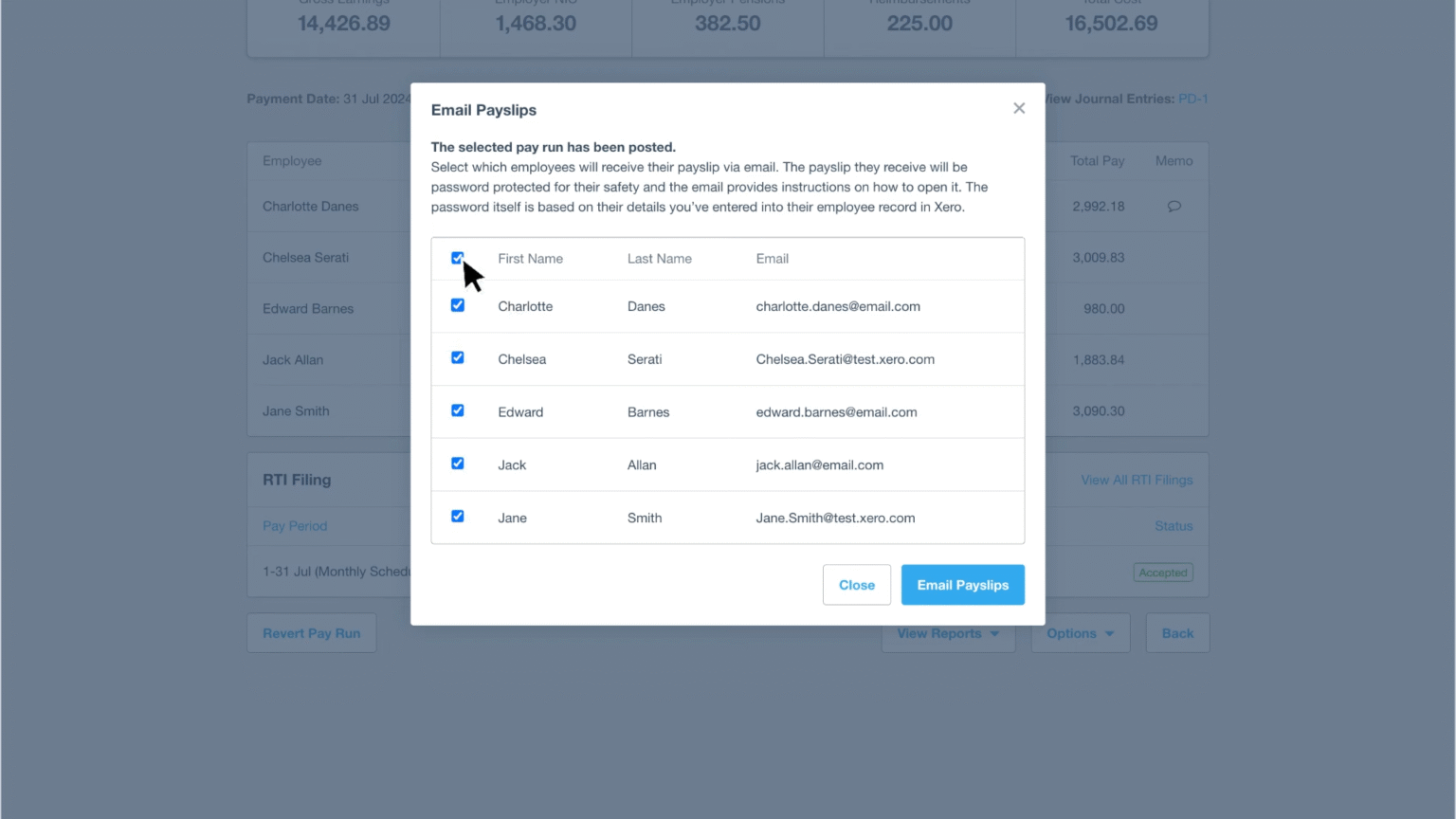Uncheck Charlotte Danes' payslip email checkbox
1456x819 pixels.
[x=458, y=305]
